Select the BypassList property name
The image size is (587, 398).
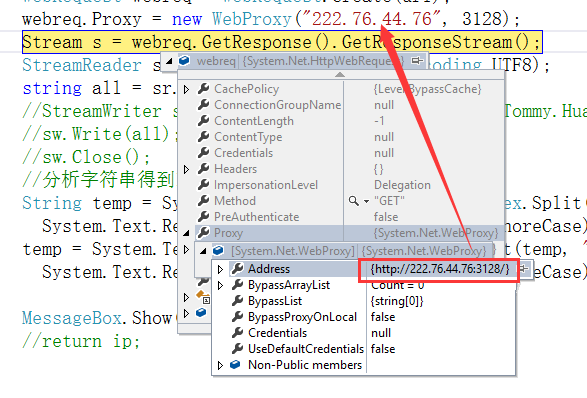(275, 301)
